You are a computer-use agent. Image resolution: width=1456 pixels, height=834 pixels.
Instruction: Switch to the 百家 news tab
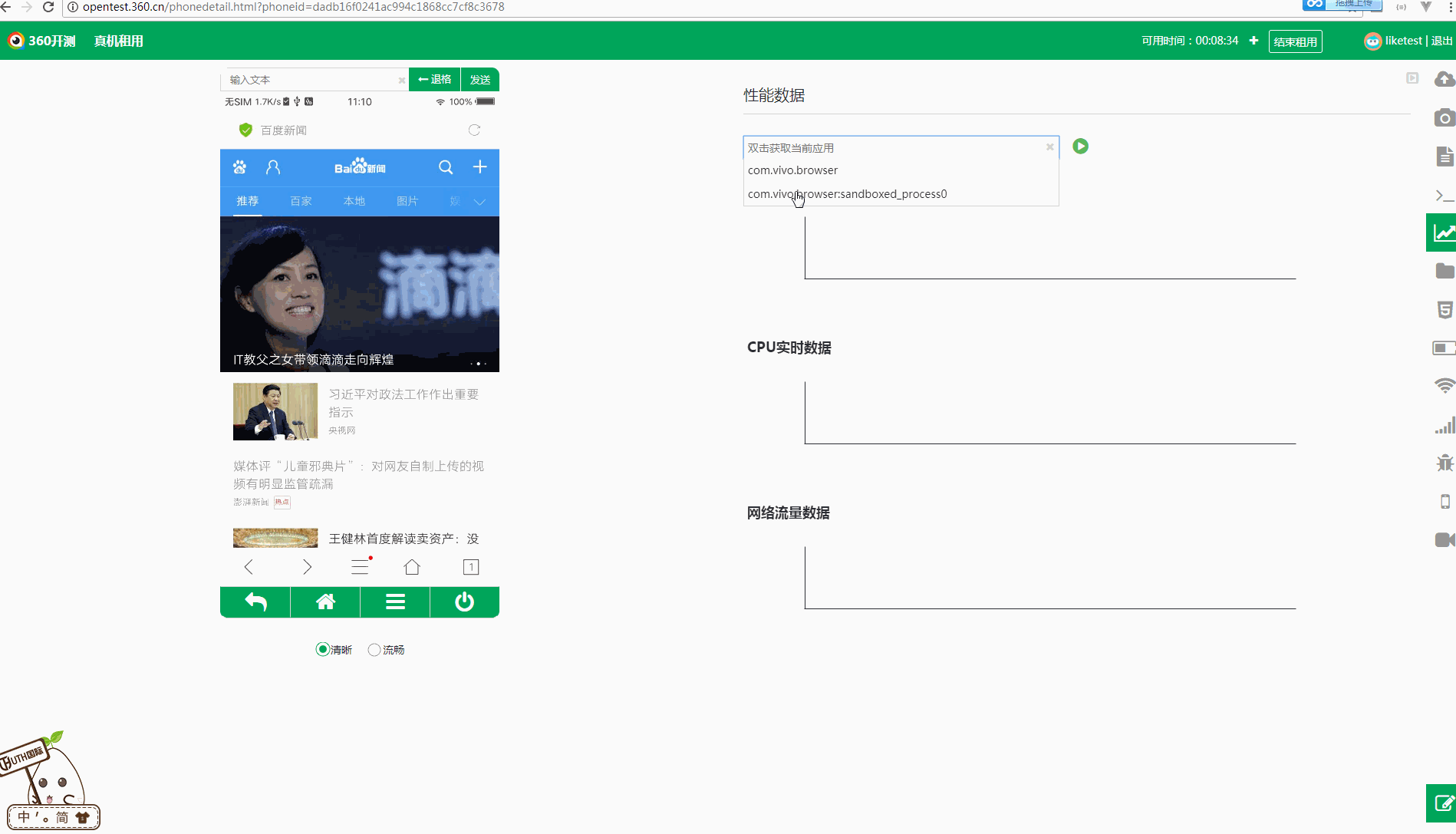(x=301, y=201)
